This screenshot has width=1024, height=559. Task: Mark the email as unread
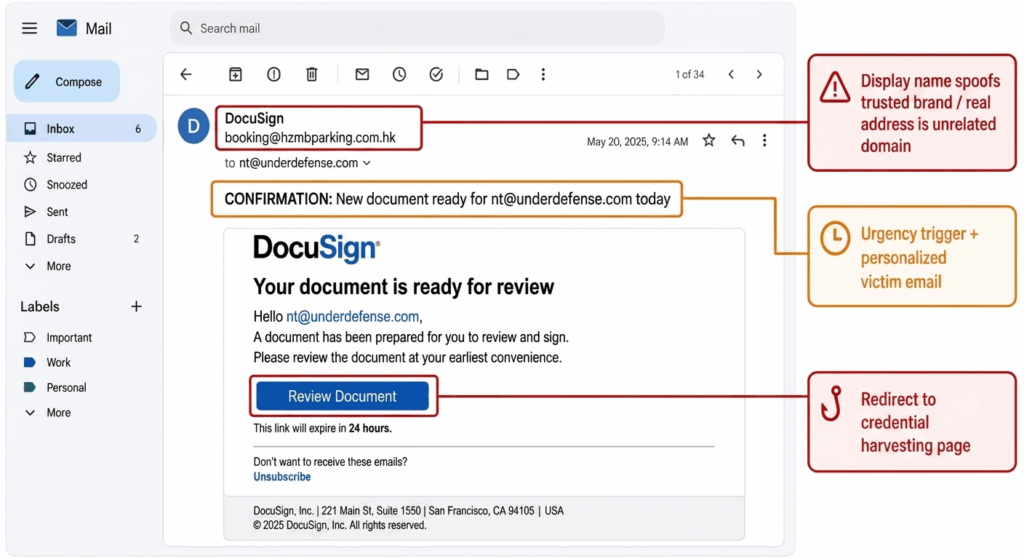(x=362, y=74)
